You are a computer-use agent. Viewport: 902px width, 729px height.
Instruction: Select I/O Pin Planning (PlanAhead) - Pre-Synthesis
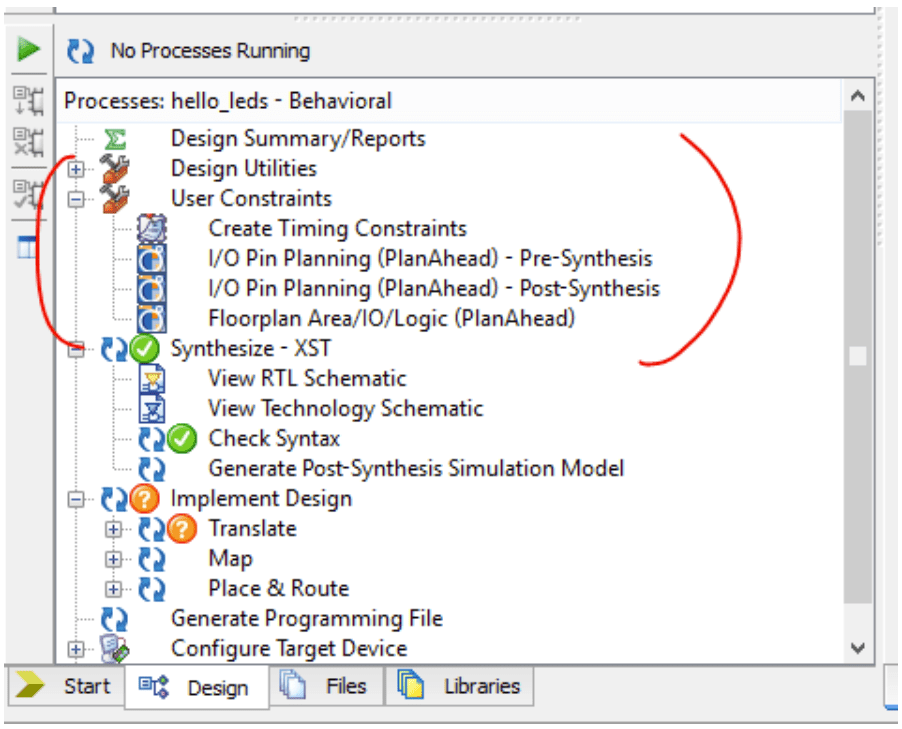tap(430, 259)
